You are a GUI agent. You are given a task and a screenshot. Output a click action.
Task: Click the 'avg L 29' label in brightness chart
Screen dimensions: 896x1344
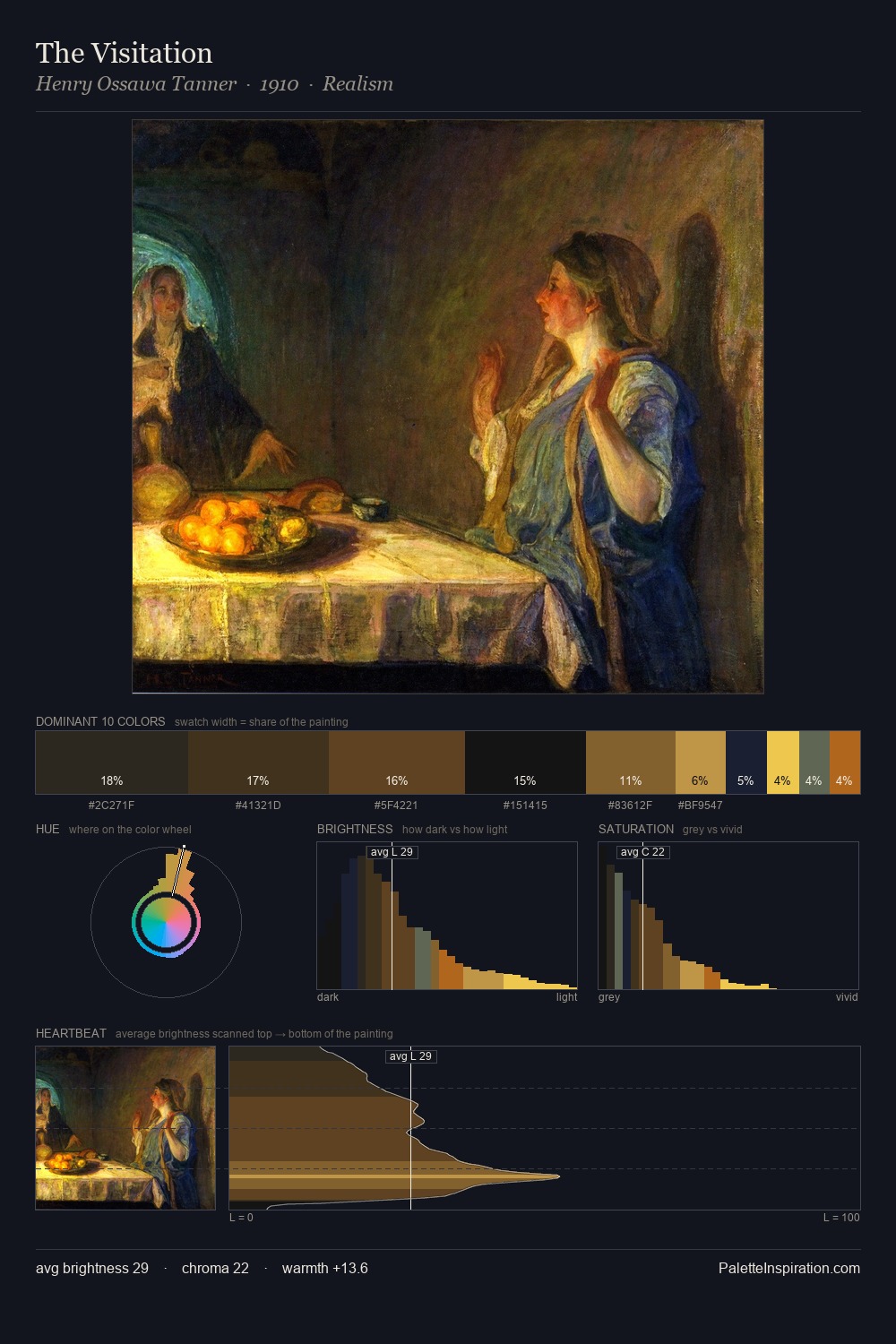(x=392, y=852)
